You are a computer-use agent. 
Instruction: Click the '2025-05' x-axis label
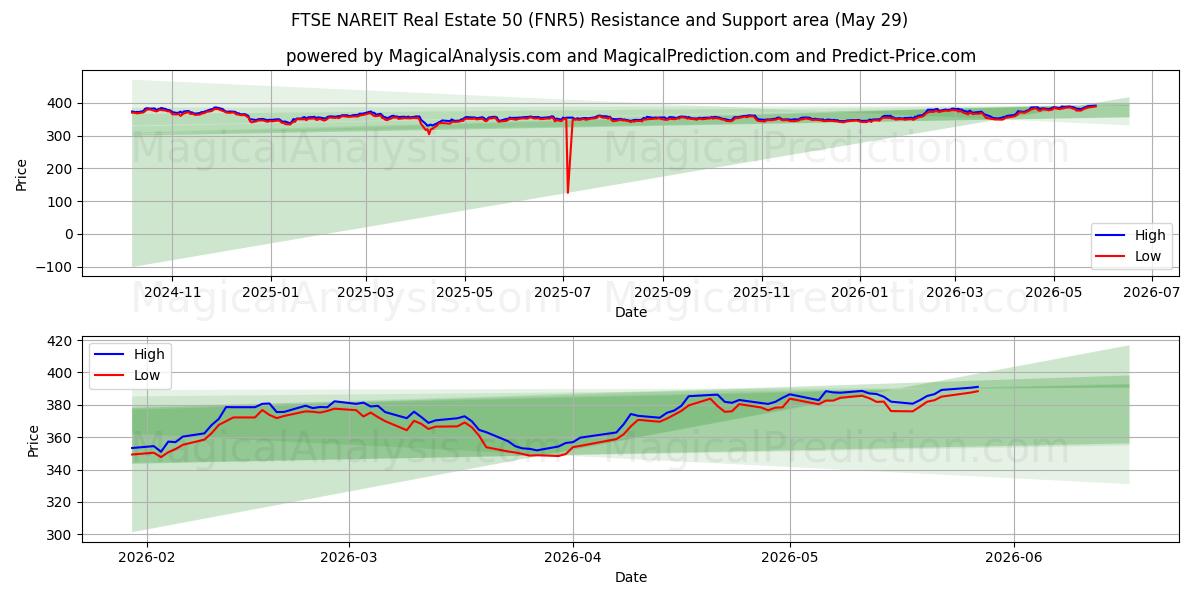point(465,292)
